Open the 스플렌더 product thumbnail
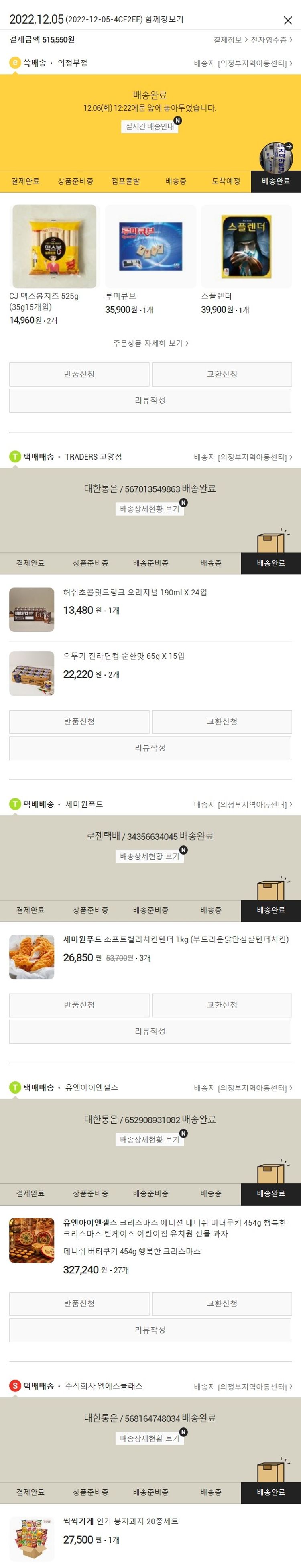The width and height of the screenshot is (301, 1568). pyautogui.click(x=246, y=246)
